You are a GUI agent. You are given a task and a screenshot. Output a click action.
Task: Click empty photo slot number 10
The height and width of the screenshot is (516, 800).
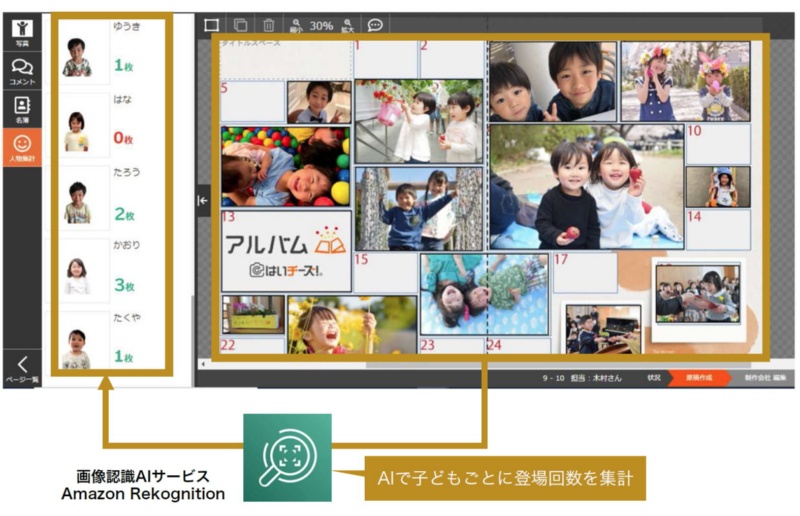click(x=717, y=144)
